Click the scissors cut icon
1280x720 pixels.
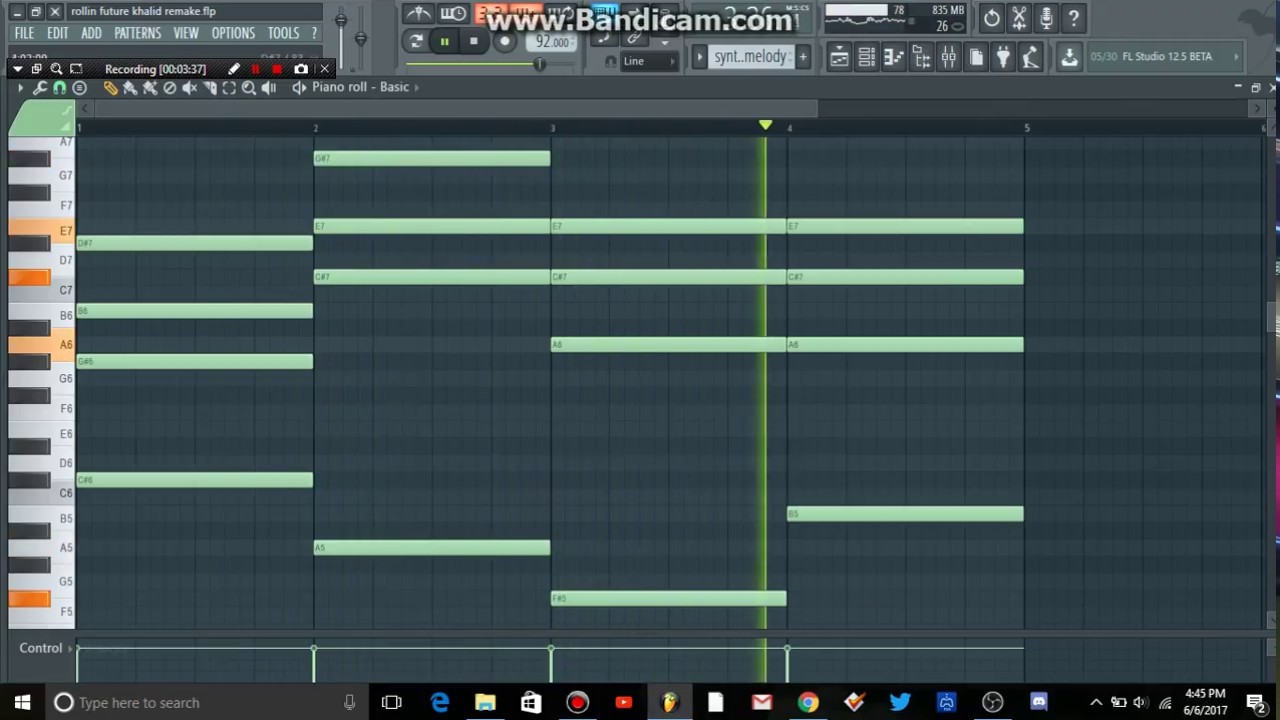(x=1019, y=18)
